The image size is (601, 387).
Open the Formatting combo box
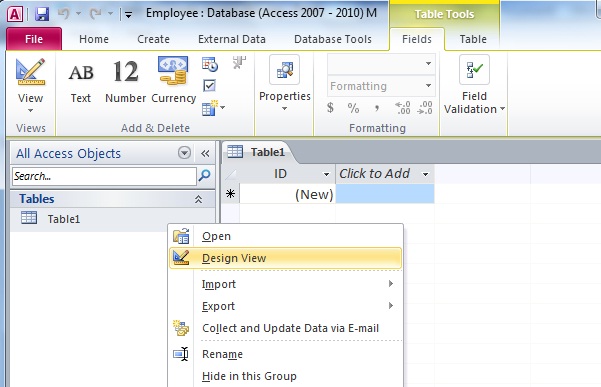pyautogui.click(x=381, y=86)
